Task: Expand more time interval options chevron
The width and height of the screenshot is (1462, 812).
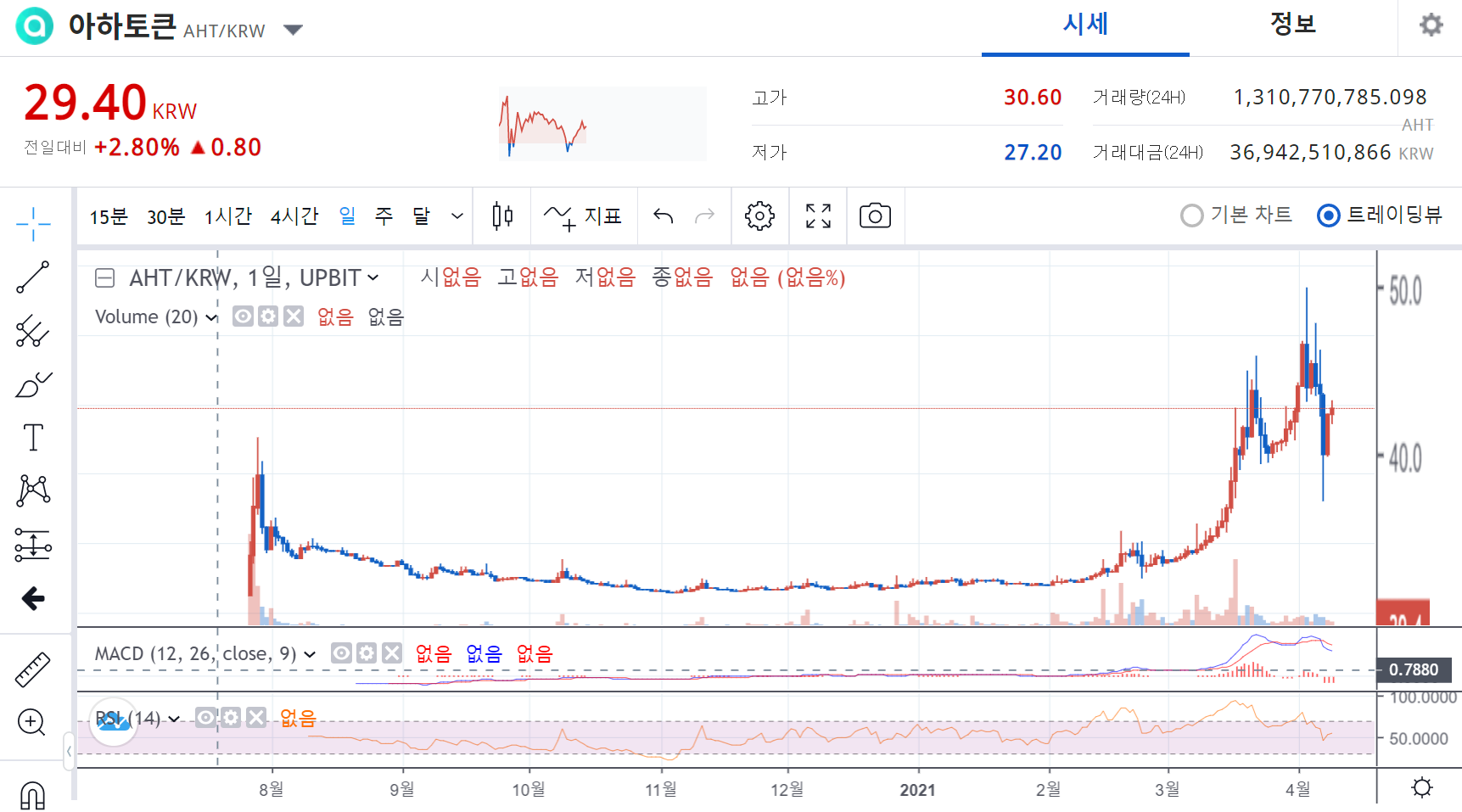Action: 457,216
